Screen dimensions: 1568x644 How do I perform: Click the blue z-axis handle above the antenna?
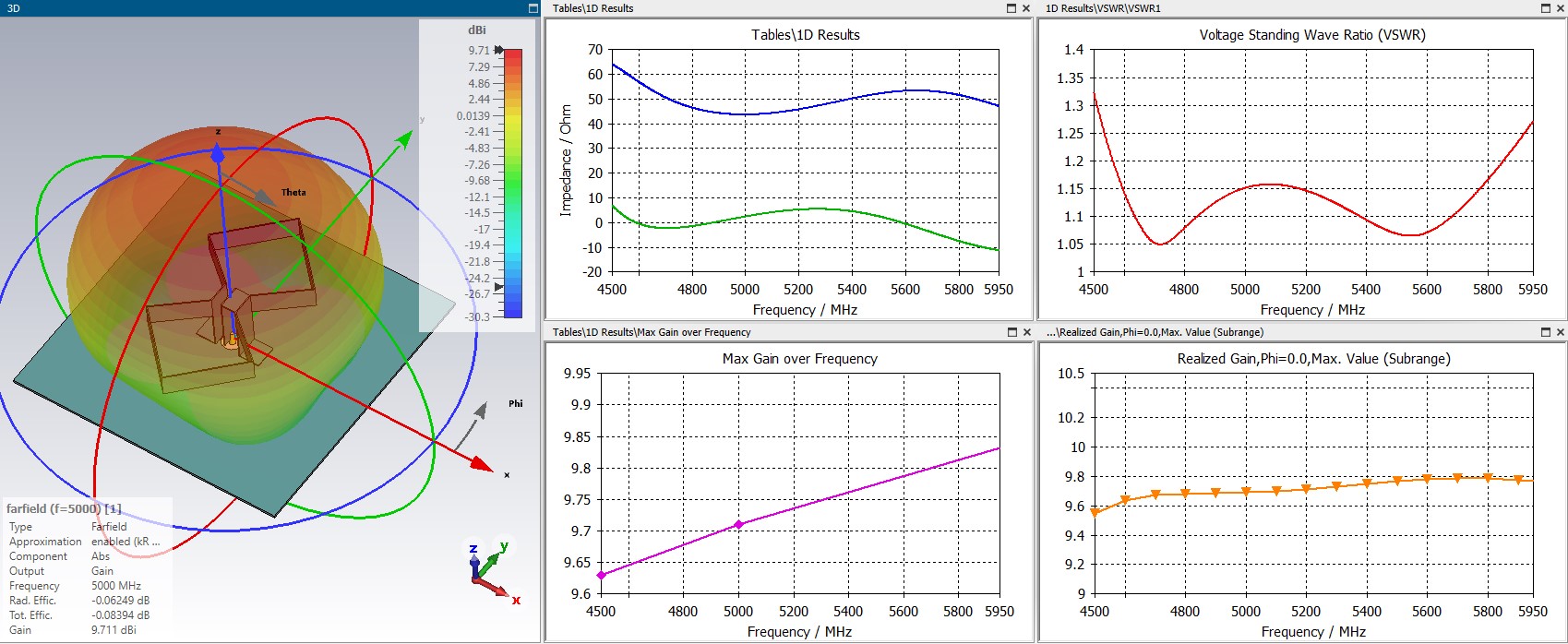[x=218, y=155]
